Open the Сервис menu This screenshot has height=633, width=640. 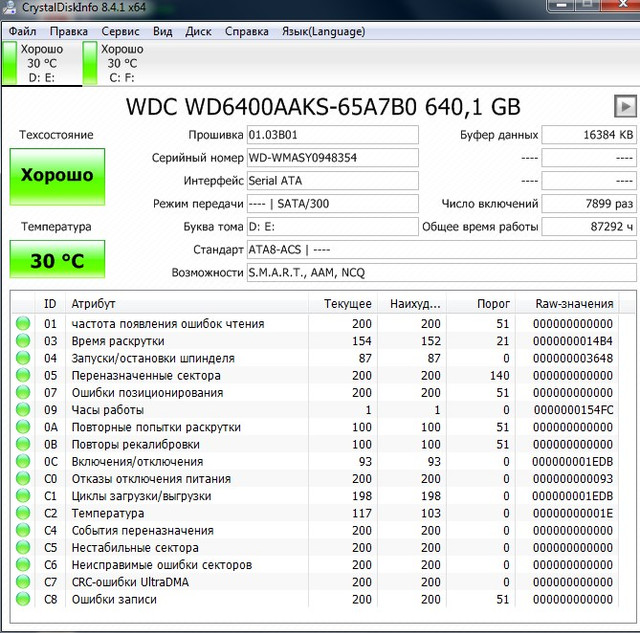tap(120, 31)
